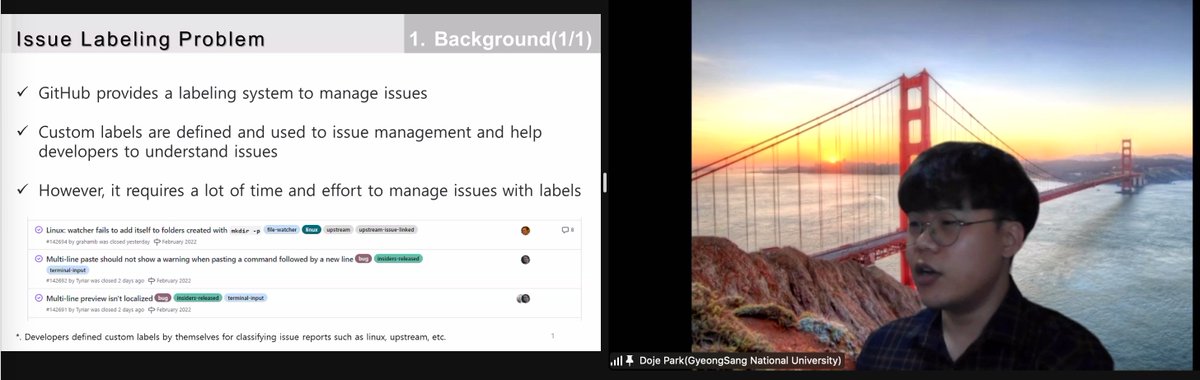The width and height of the screenshot is (1200, 380).
Task: Click footnote 'Developers defined custom labels by themselves'
Action: point(231,336)
